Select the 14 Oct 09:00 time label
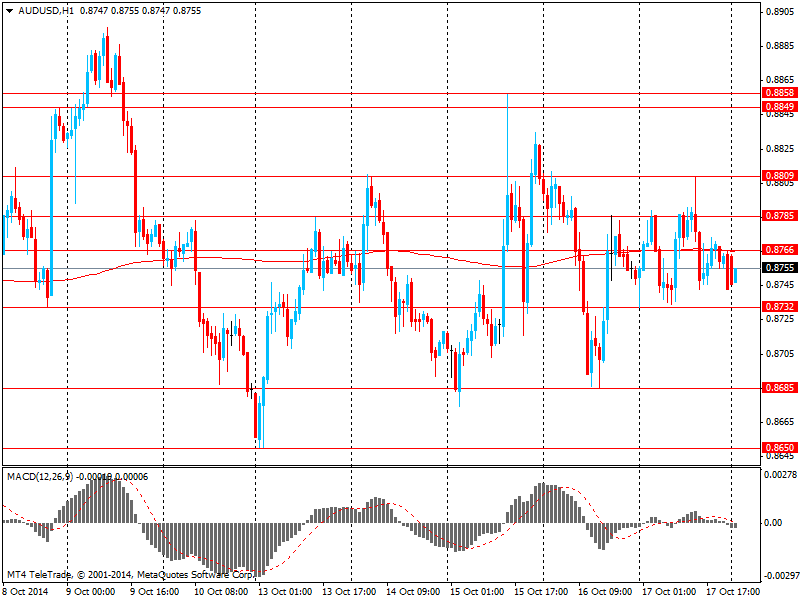 point(414,592)
